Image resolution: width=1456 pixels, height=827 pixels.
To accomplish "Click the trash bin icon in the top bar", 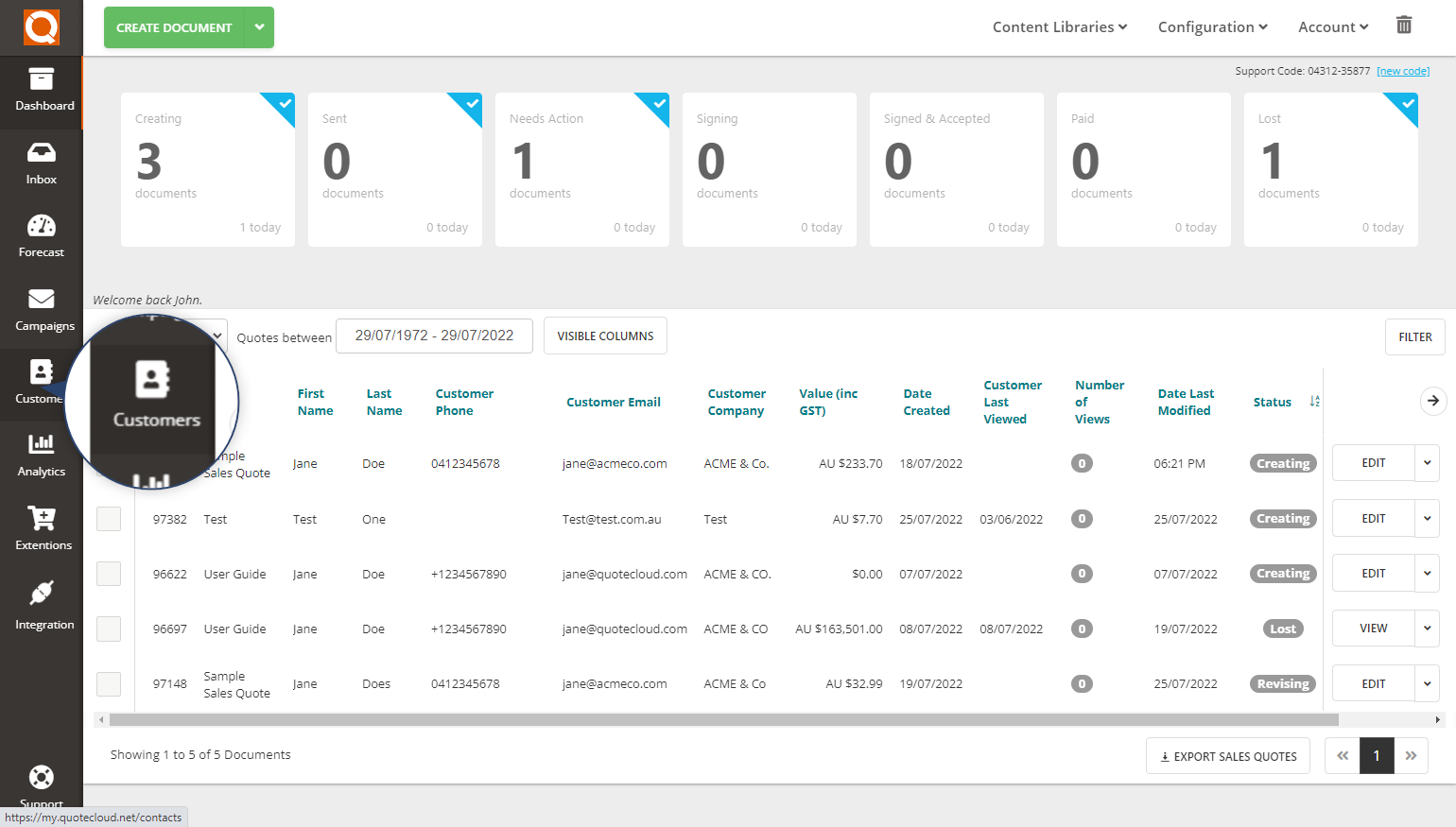I will click(x=1404, y=26).
